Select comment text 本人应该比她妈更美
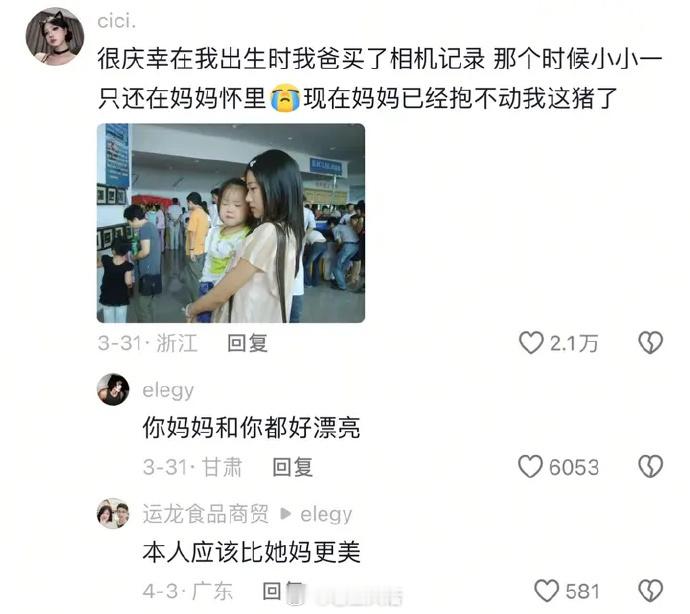This screenshot has height=614, width=690. click(x=251, y=551)
